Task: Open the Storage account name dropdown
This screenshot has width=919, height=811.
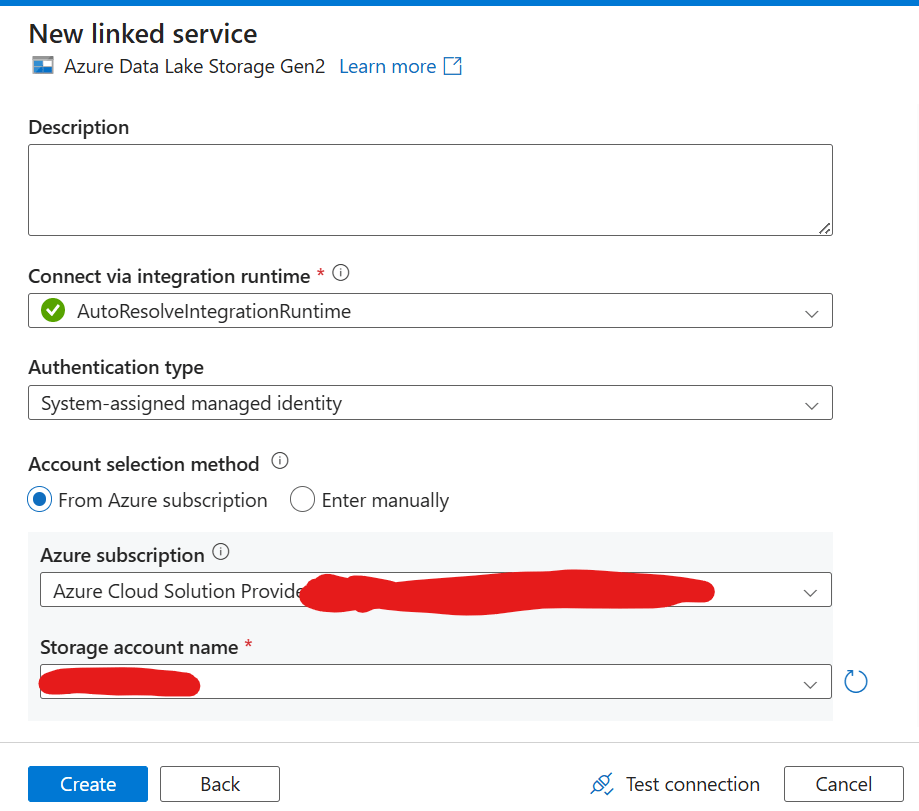Action: click(811, 684)
